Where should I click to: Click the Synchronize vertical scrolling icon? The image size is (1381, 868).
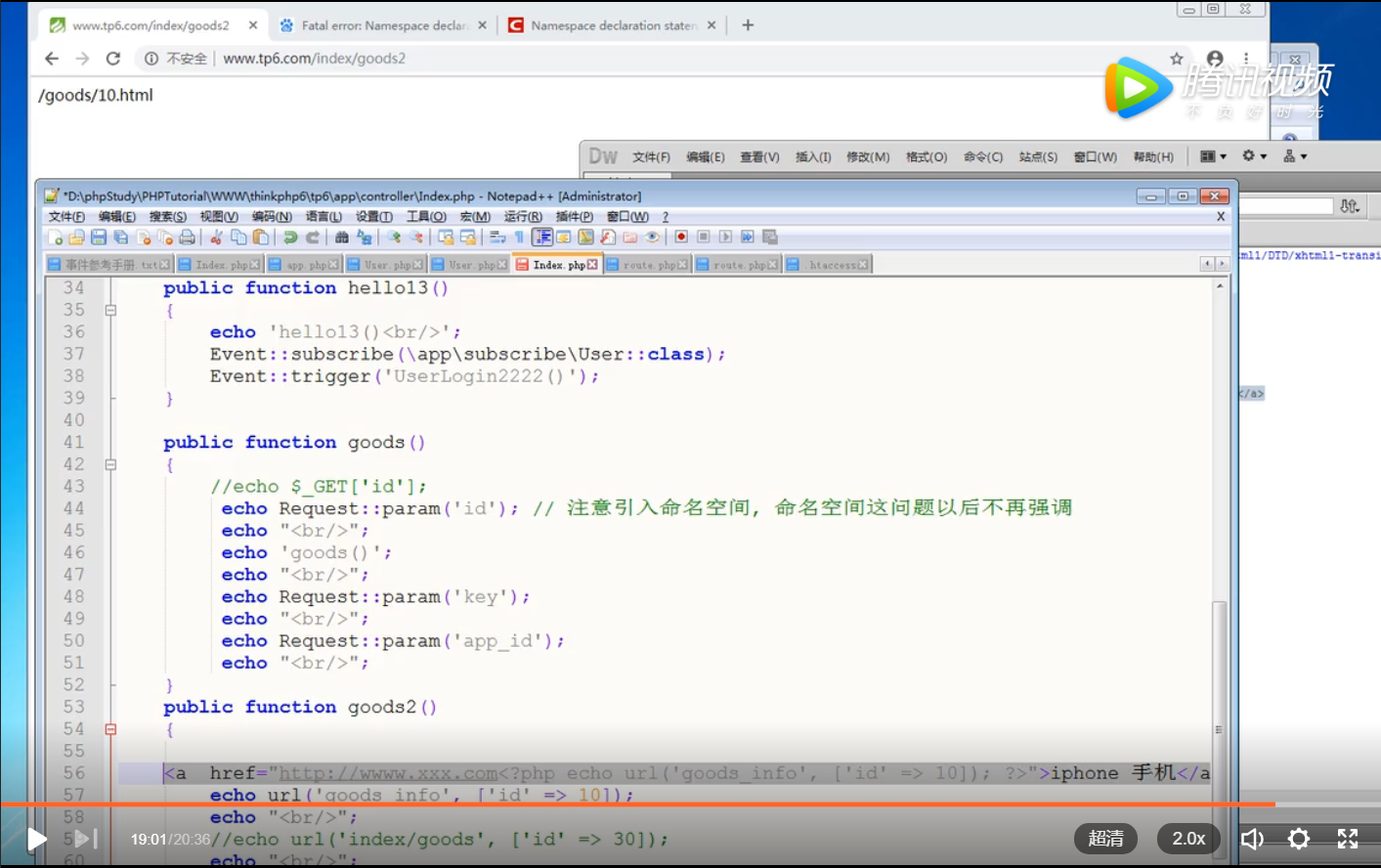point(446,237)
